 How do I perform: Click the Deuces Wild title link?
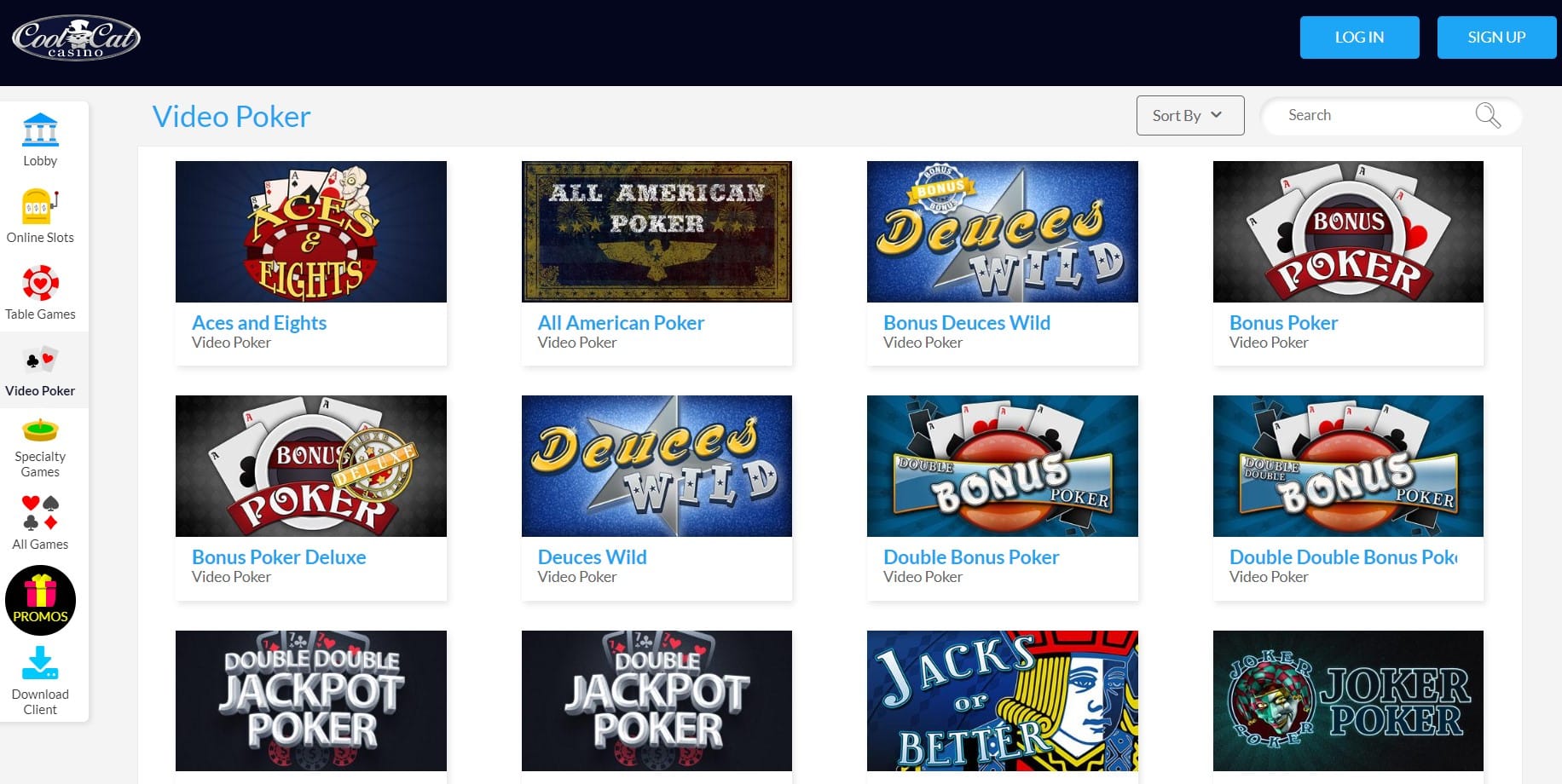(x=592, y=557)
